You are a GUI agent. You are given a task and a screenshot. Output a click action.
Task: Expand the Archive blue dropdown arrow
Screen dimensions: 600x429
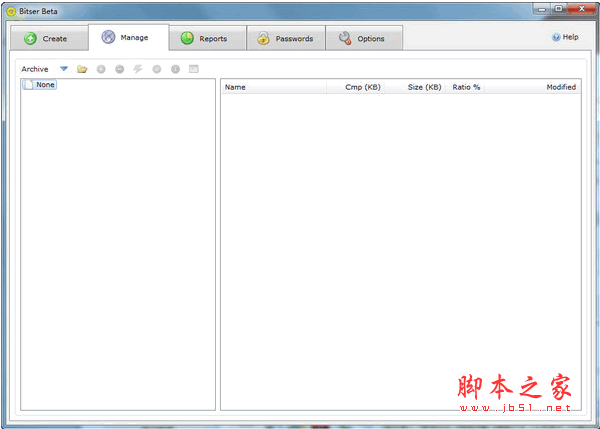pos(64,69)
